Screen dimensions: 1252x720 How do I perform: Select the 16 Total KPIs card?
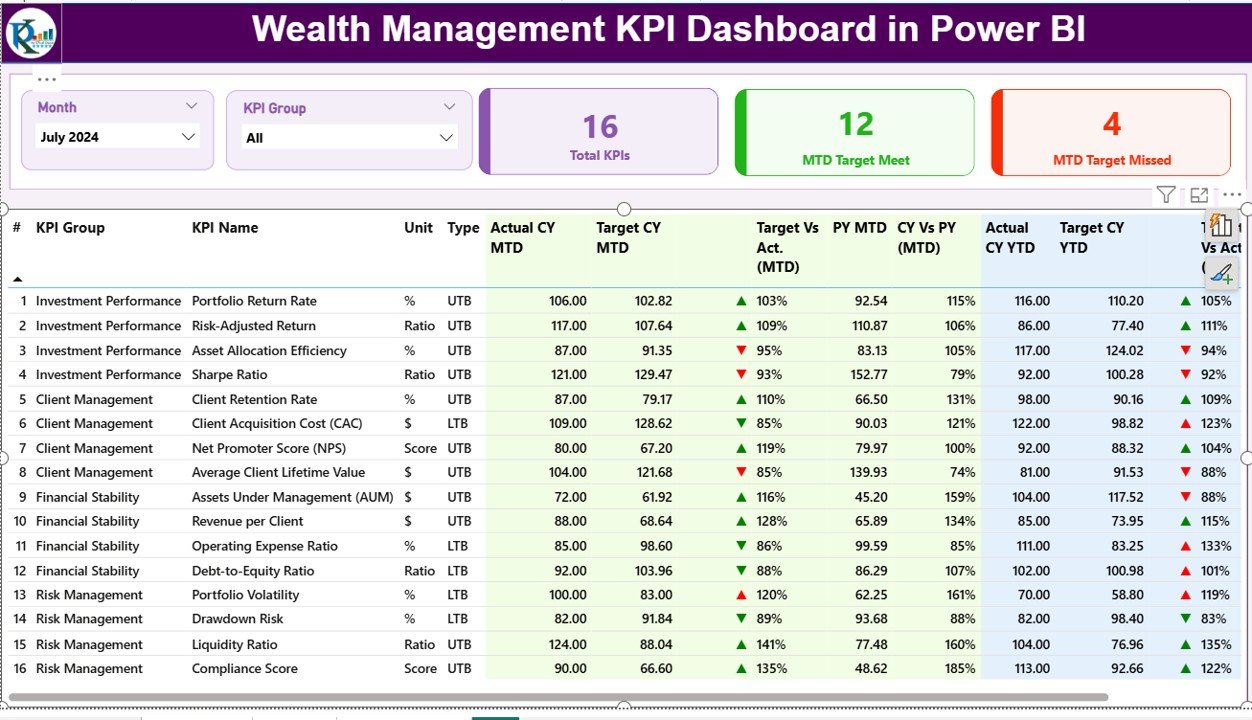(x=598, y=131)
